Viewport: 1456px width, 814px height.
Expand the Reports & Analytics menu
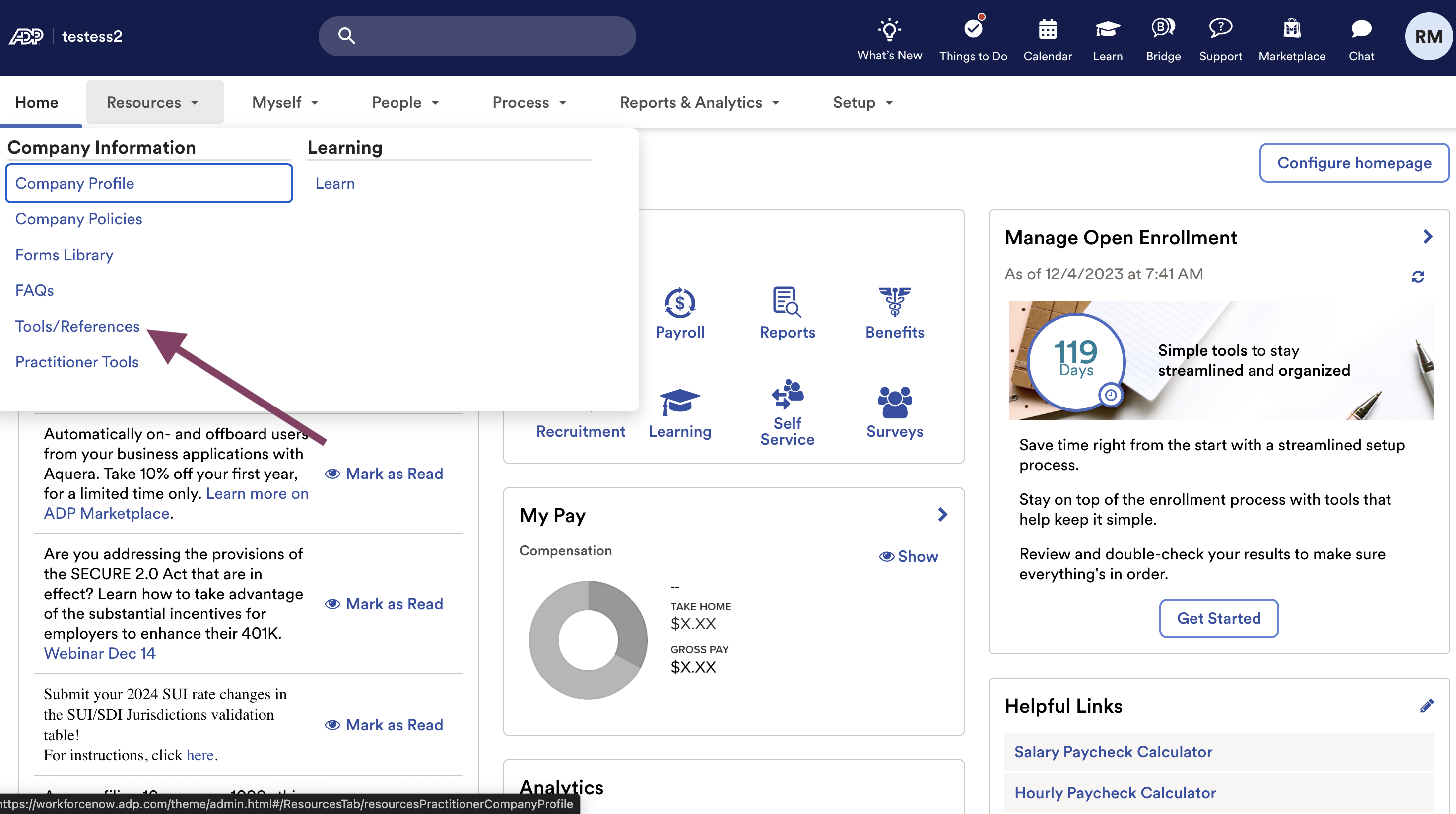point(700,102)
